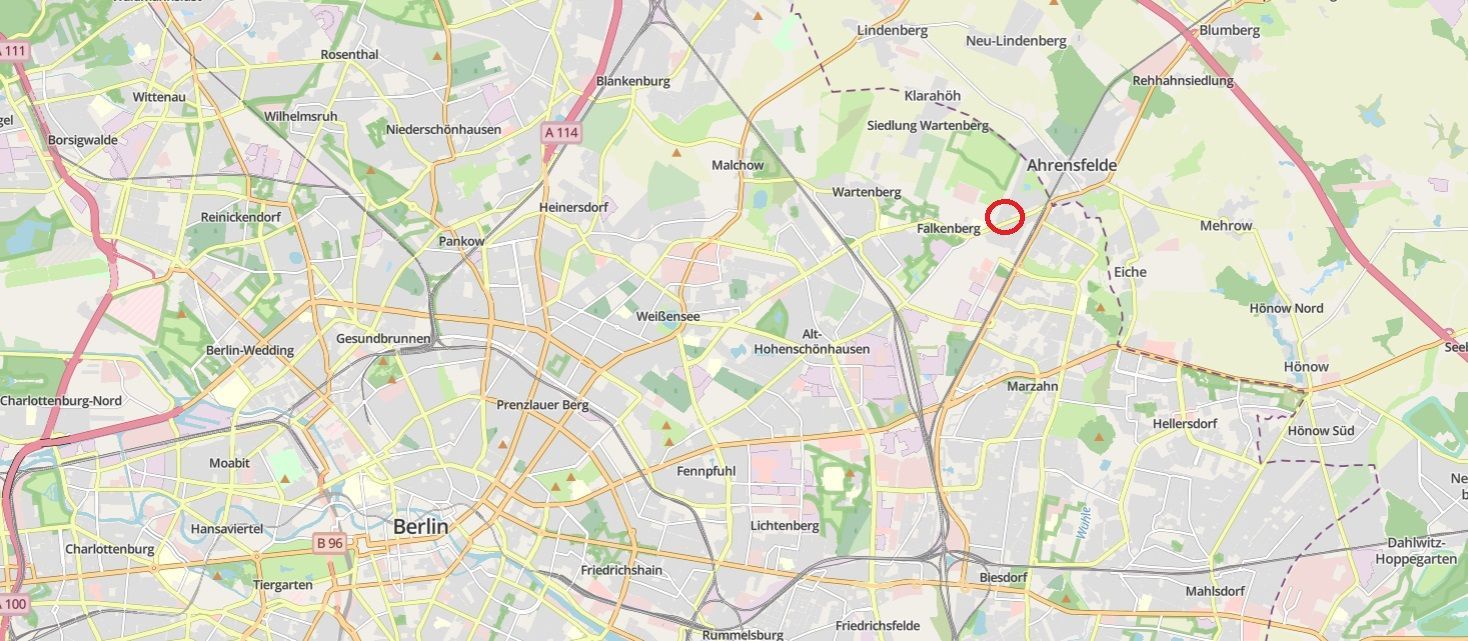Select the Pankow place label
The width and height of the screenshot is (1468, 641).
tap(461, 241)
